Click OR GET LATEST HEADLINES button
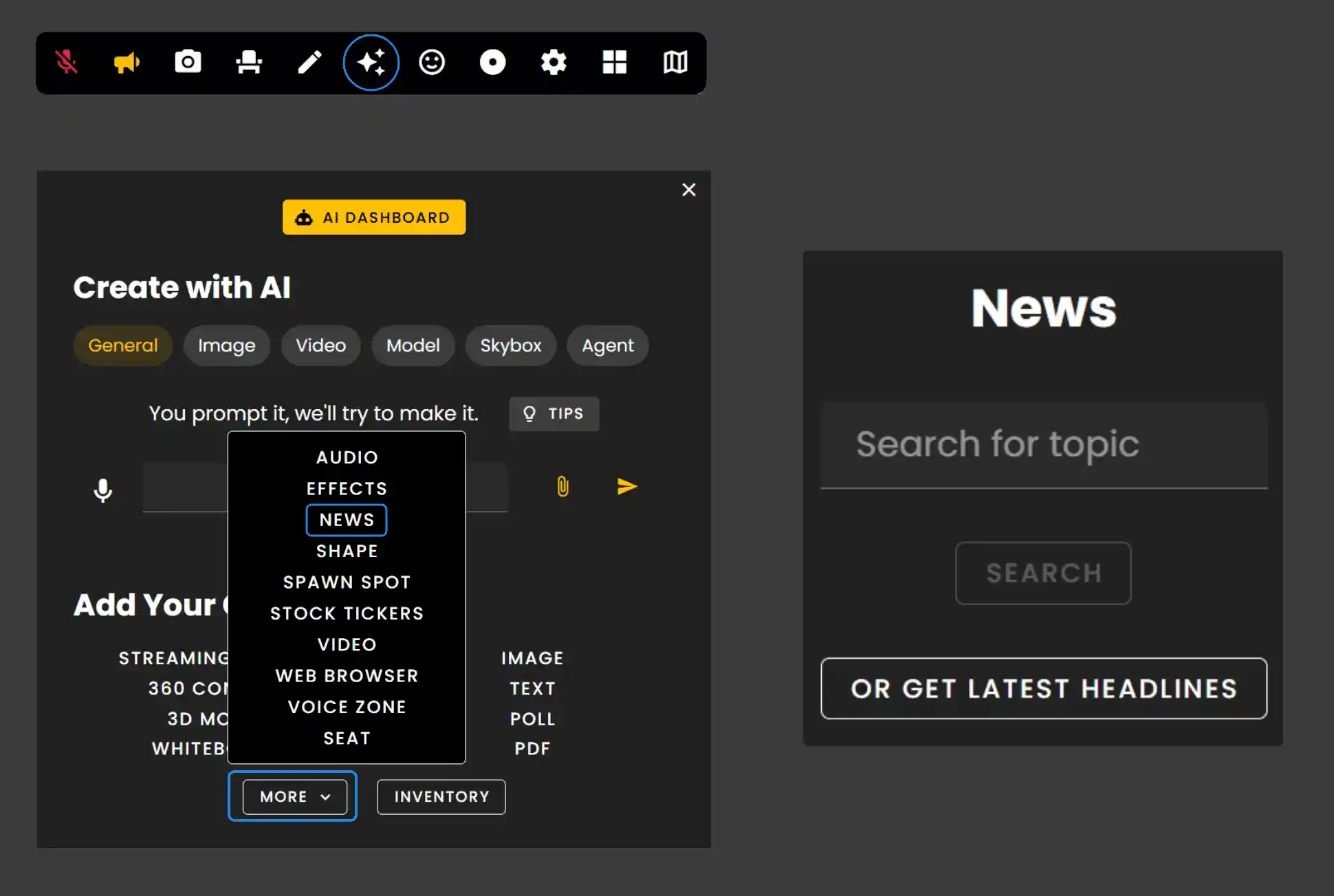 (1043, 688)
